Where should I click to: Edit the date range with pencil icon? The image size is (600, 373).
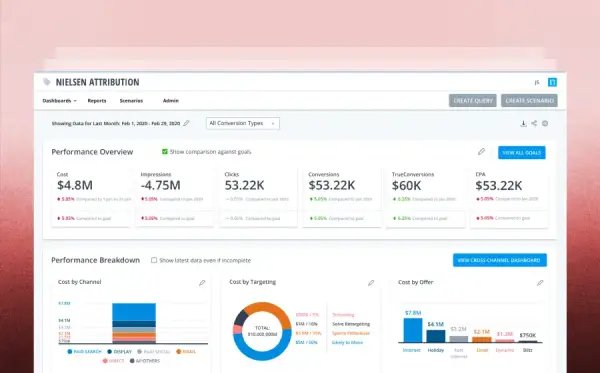click(x=186, y=123)
